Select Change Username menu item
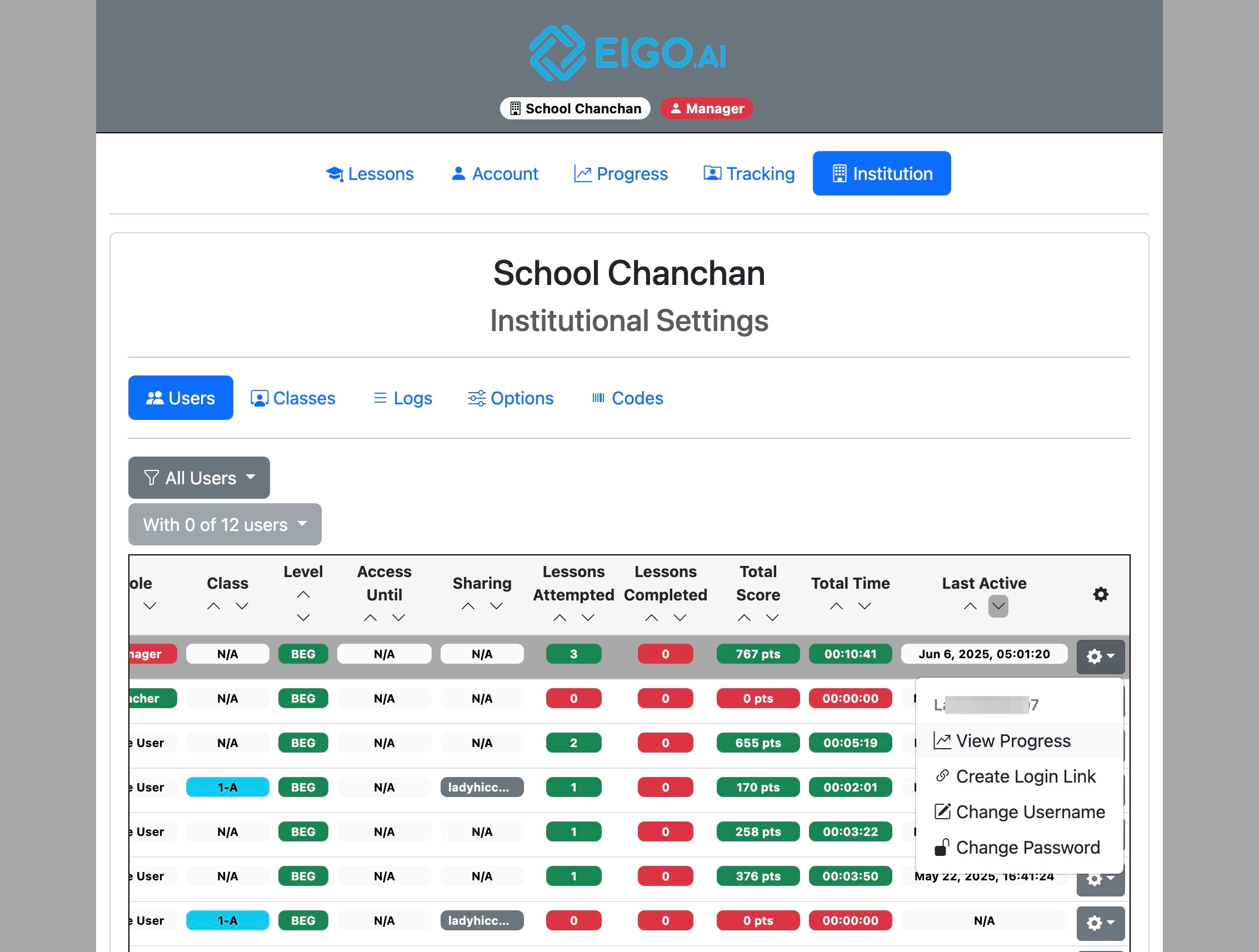1259x952 pixels. click(1020, 812)
